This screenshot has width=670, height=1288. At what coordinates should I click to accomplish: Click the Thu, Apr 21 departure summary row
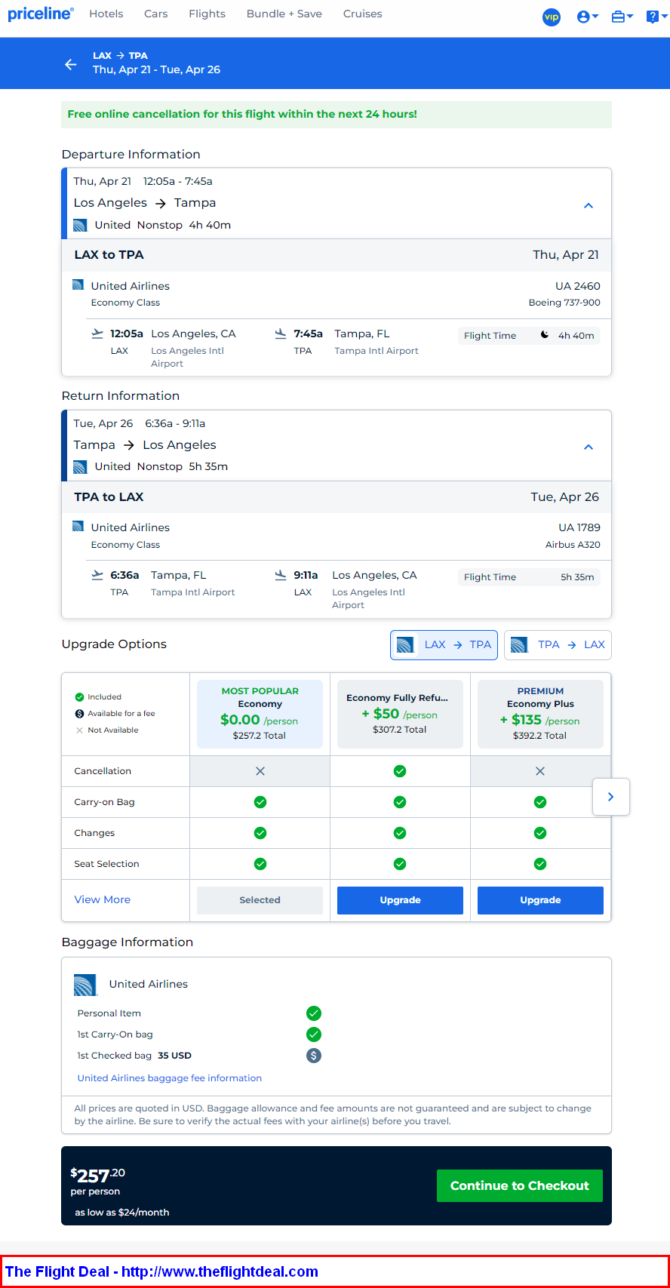tap(336, 203)
